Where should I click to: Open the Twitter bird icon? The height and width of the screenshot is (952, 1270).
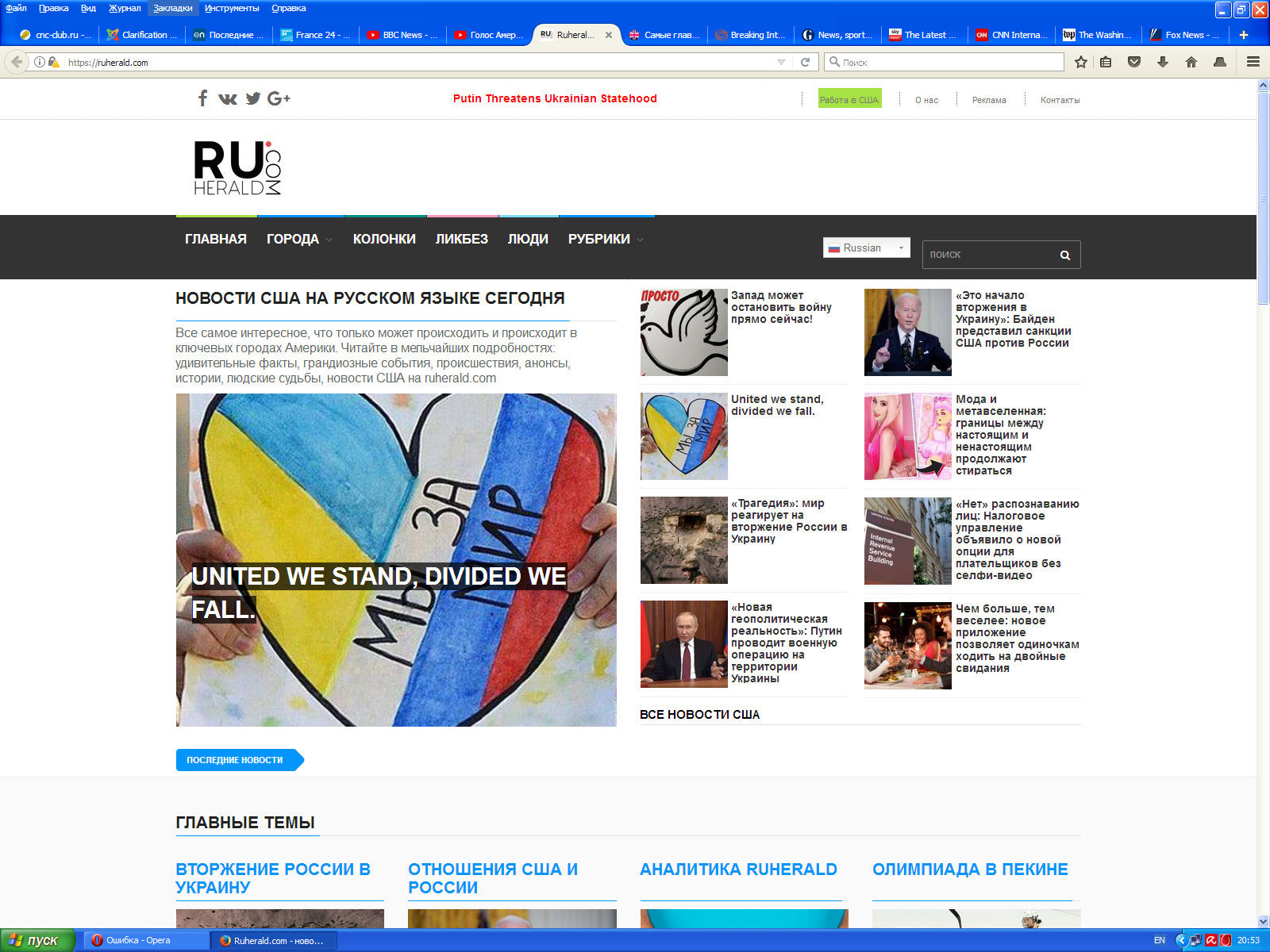253,98
